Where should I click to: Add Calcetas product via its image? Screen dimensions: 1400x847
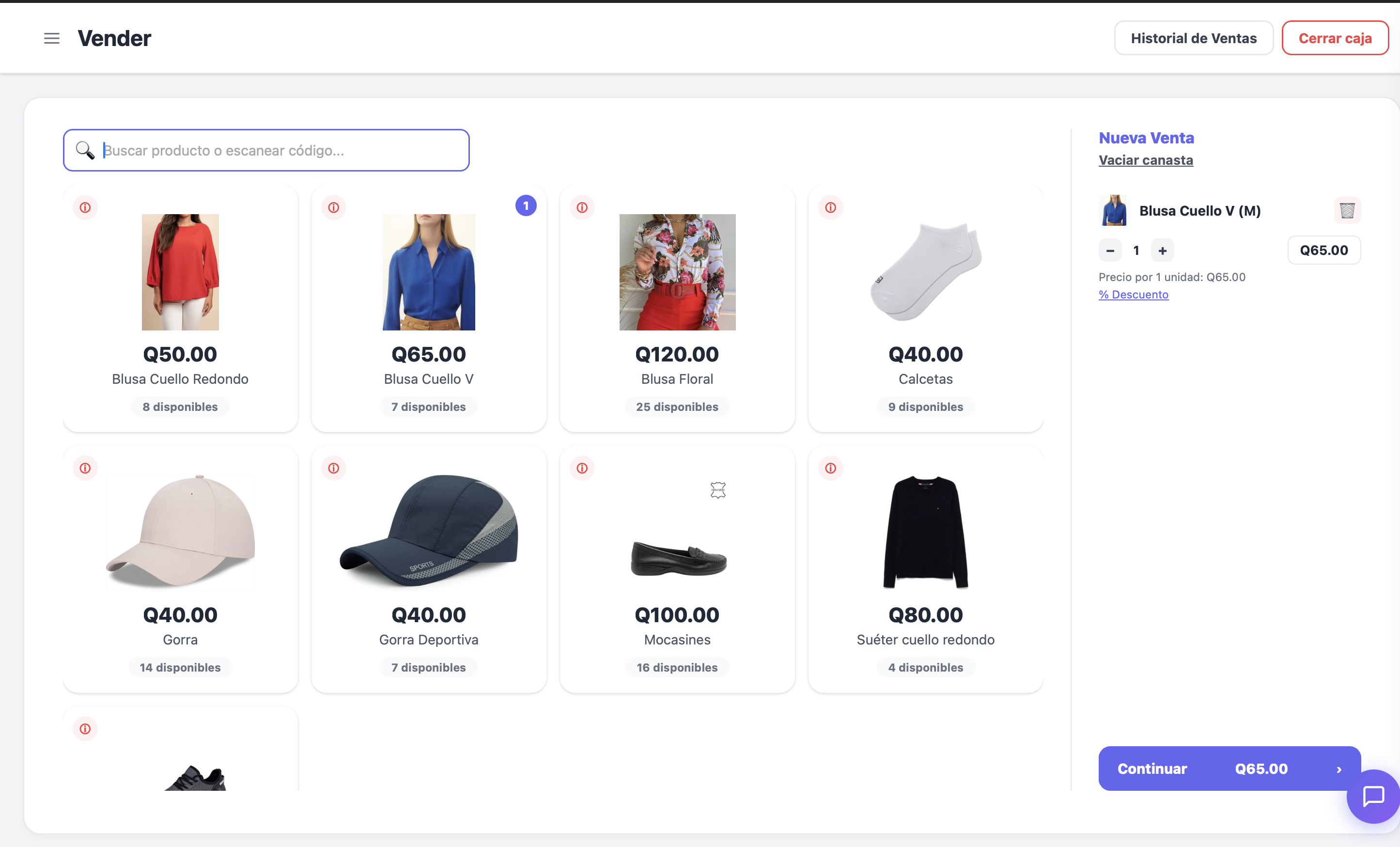(x=926, y=272)
